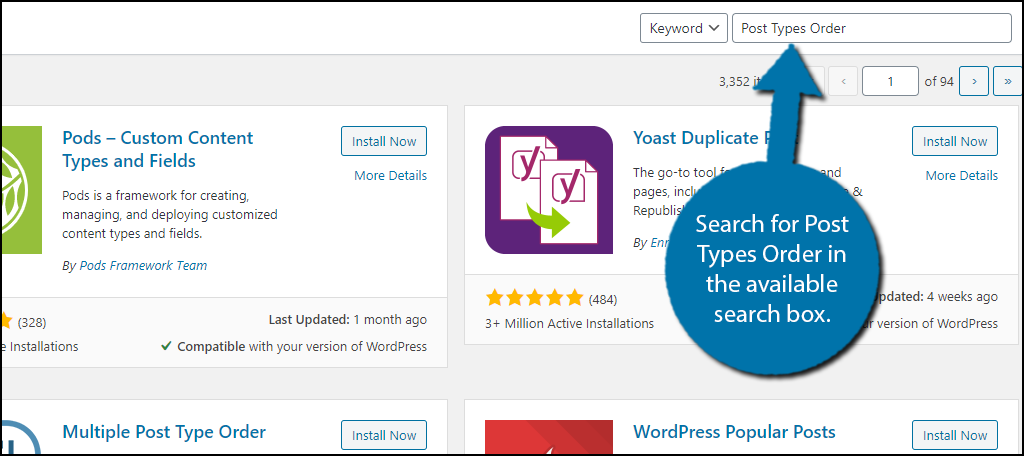Click the (328) ratings count of Pods
This screenshot has height=456, width=1024.
point(32,322)
